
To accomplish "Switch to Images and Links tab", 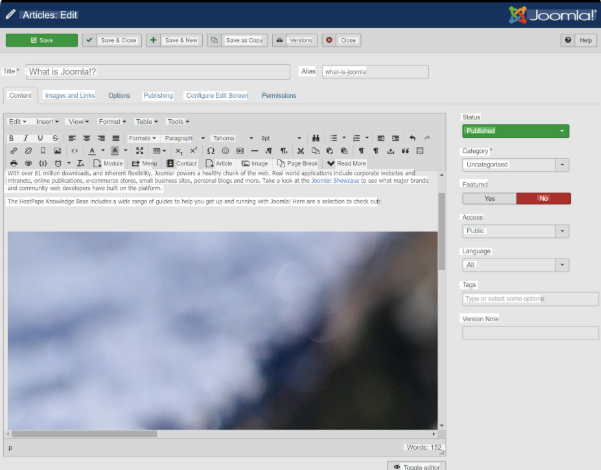I will pos(70,95).
